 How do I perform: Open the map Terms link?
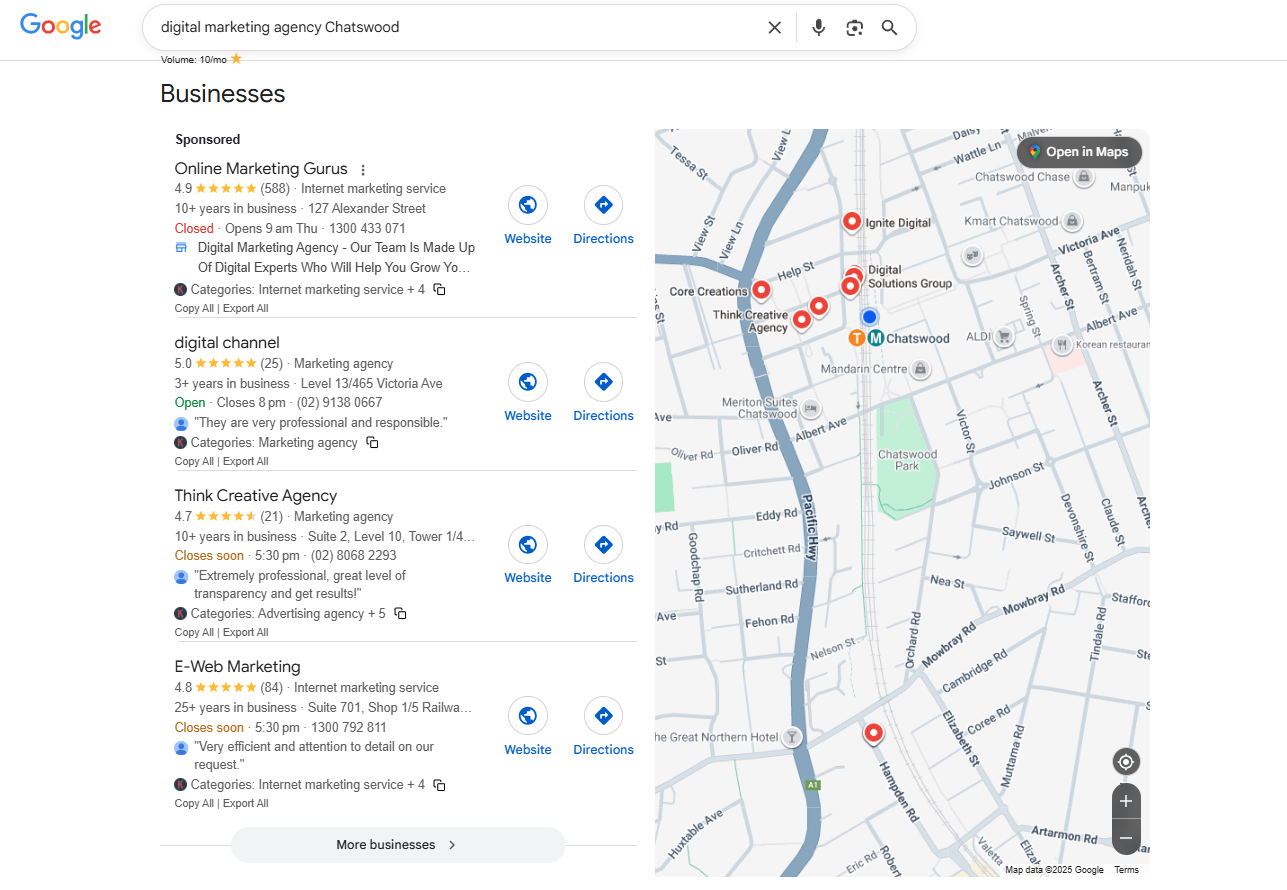click(x=1126, y=869)
